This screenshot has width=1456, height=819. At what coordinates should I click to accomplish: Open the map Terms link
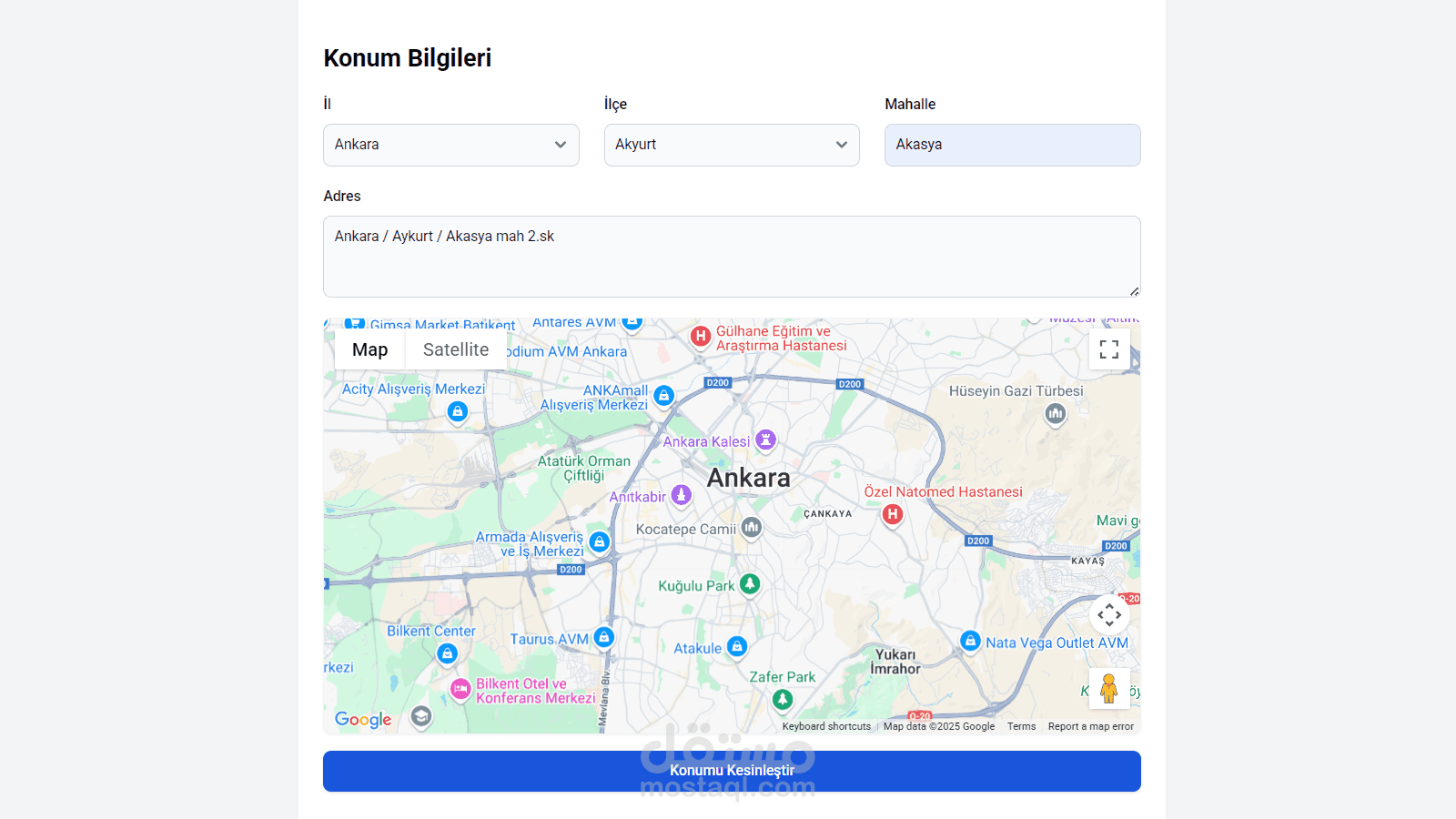pos(1021,726)
